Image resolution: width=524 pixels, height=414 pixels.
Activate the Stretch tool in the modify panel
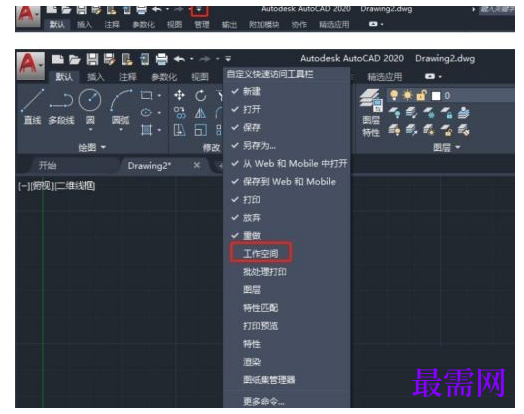[179, 130]
